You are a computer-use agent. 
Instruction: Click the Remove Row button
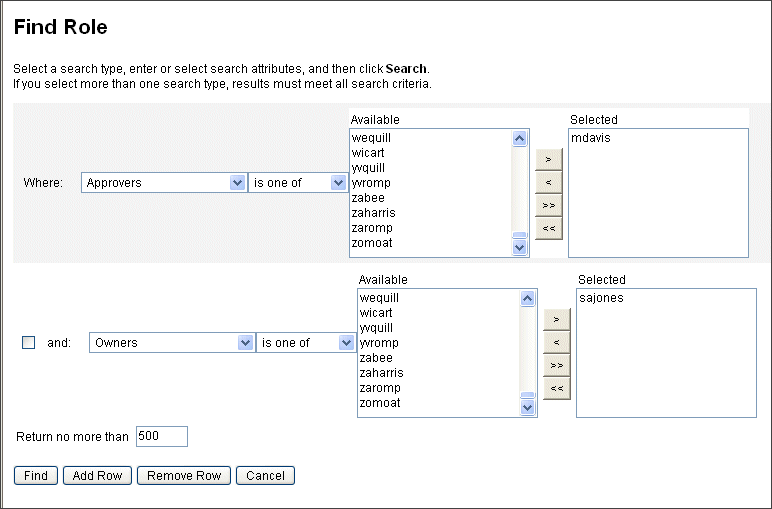[x=184, y=476]
